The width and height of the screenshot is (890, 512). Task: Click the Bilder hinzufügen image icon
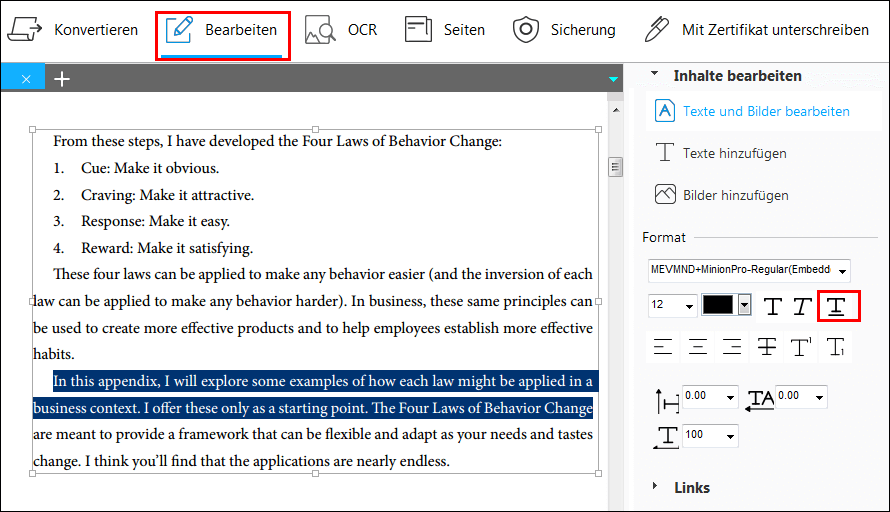pos(665,195)
